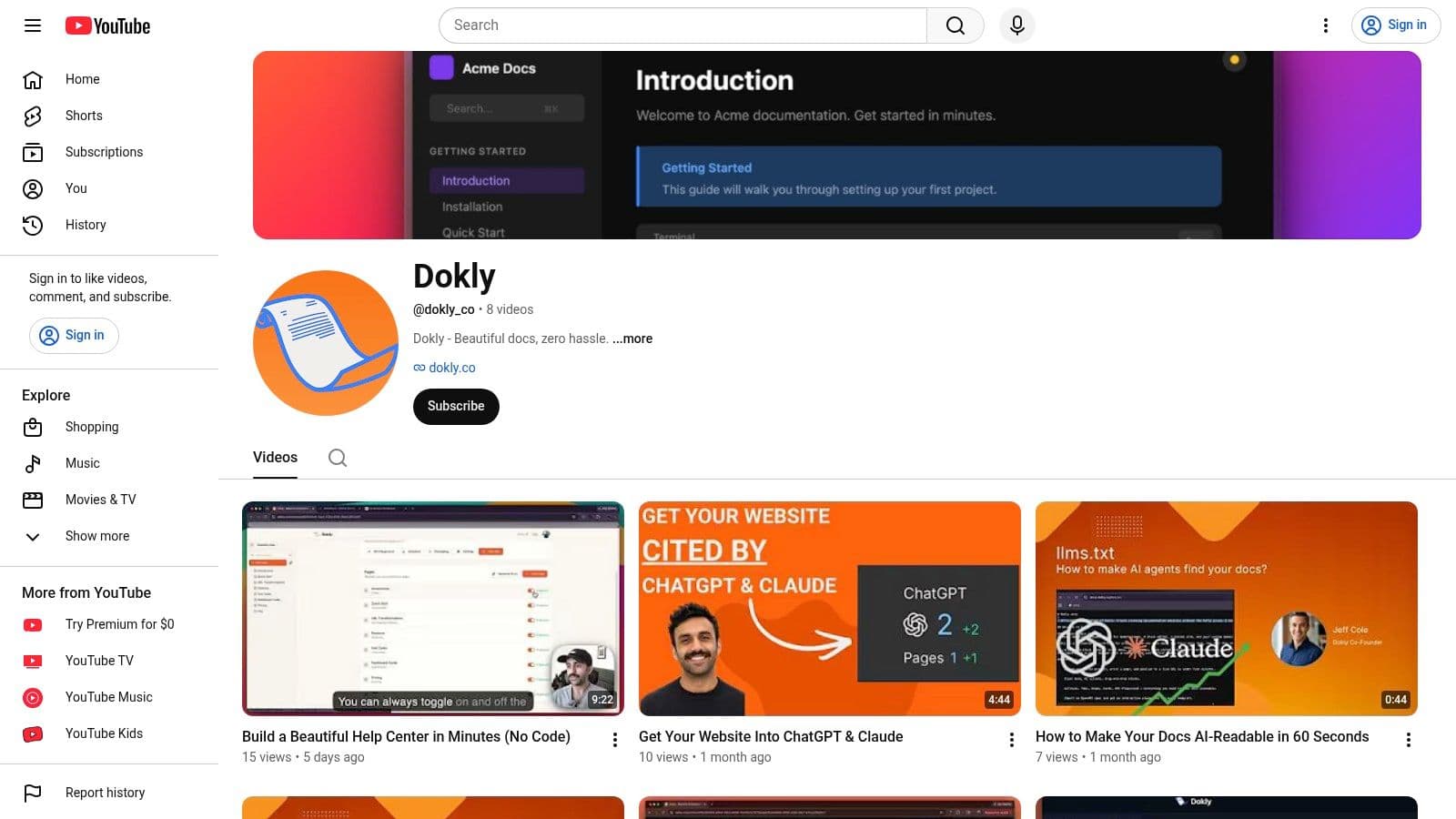Subscribe to the Dokly channel
1456x819 pixels.
click(x=456, y=406)
